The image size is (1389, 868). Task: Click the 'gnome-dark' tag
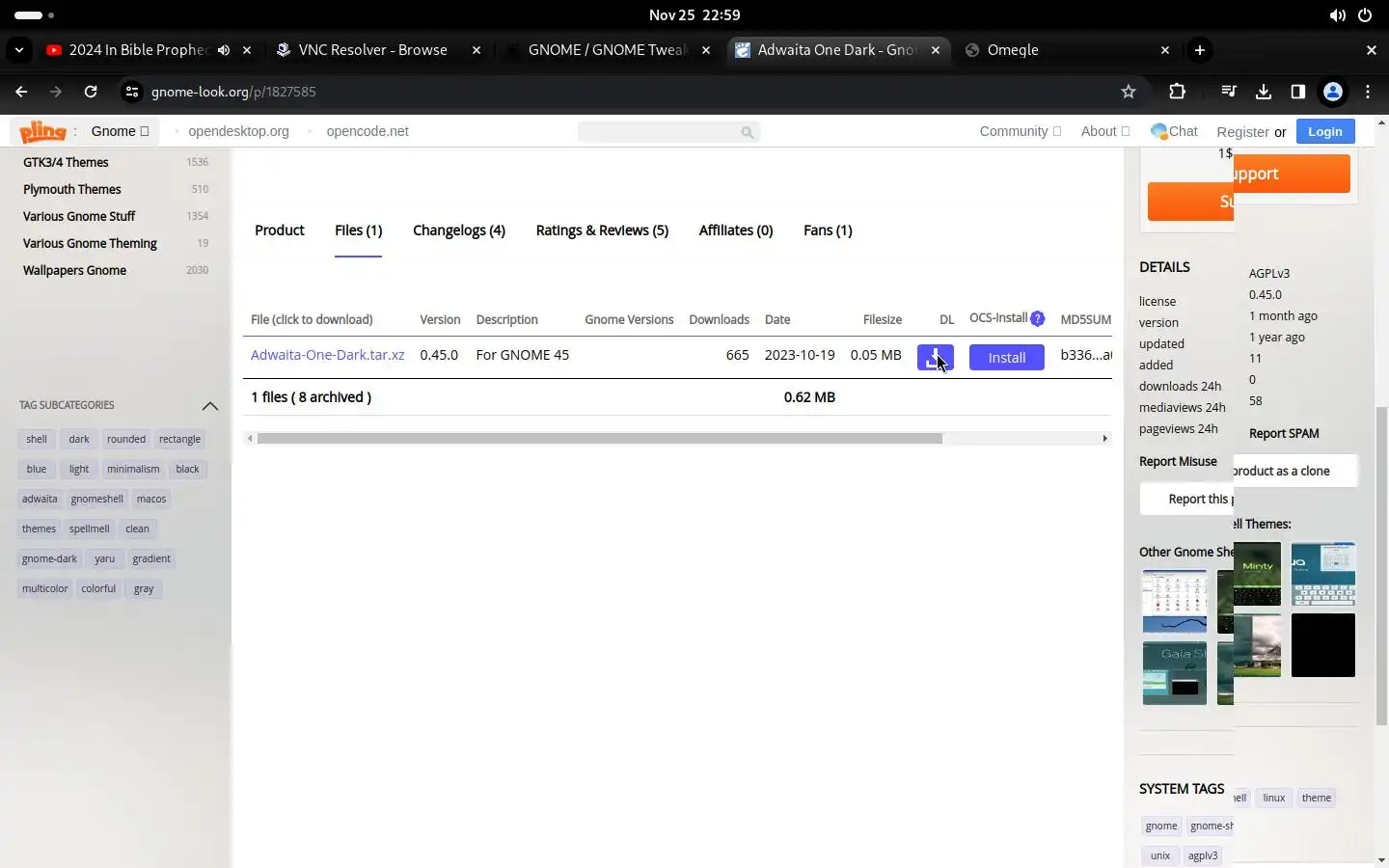tap(49, 558)
